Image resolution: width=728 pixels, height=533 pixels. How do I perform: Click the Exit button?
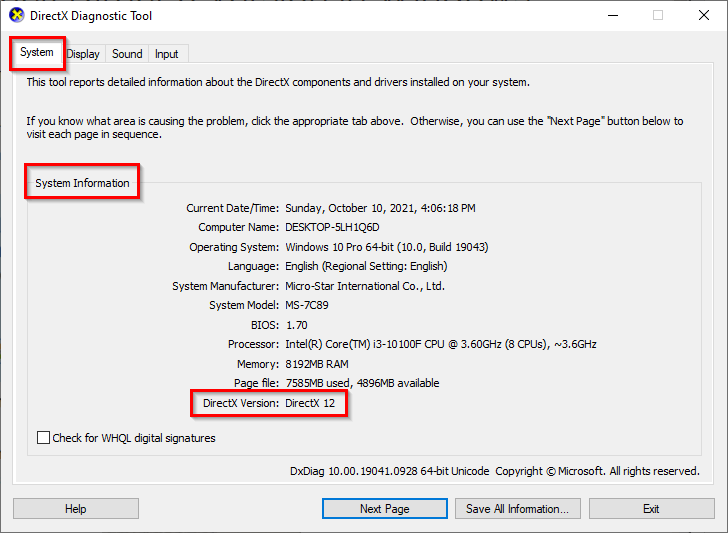tap(651, 509)
